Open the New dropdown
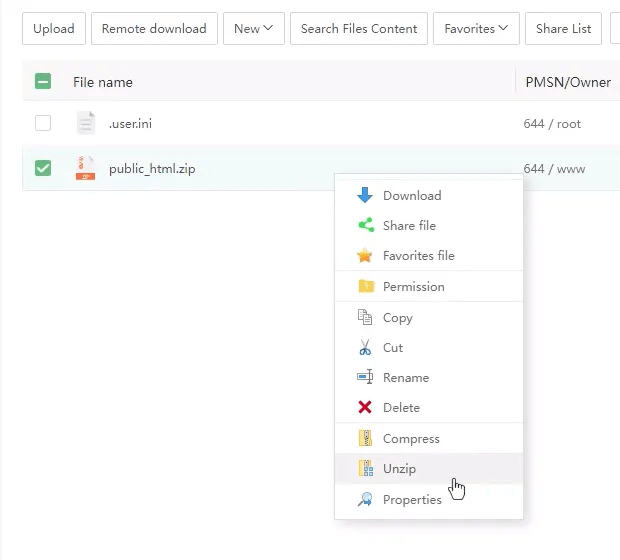This screenshot has height=560, width=620. click(253, 28)
